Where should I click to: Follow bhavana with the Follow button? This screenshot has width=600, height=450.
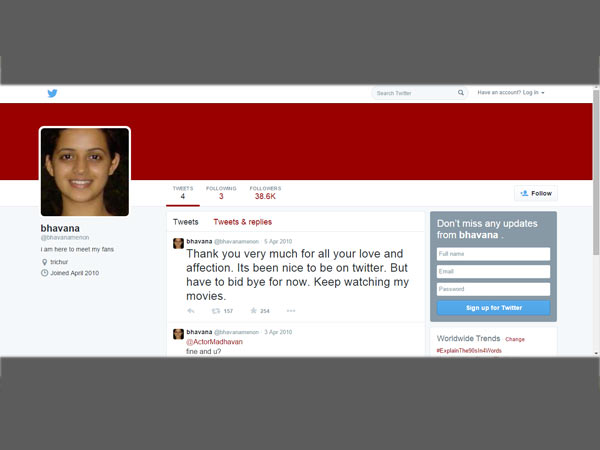coord(536,193)
